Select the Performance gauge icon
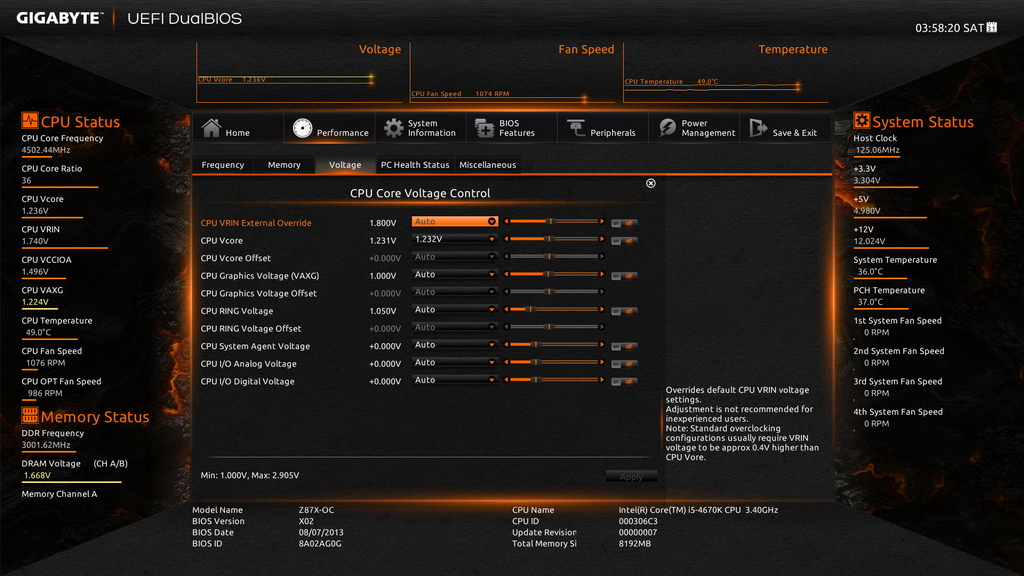This screenshot has height=576, width=1024. click(x=302, y=128)
